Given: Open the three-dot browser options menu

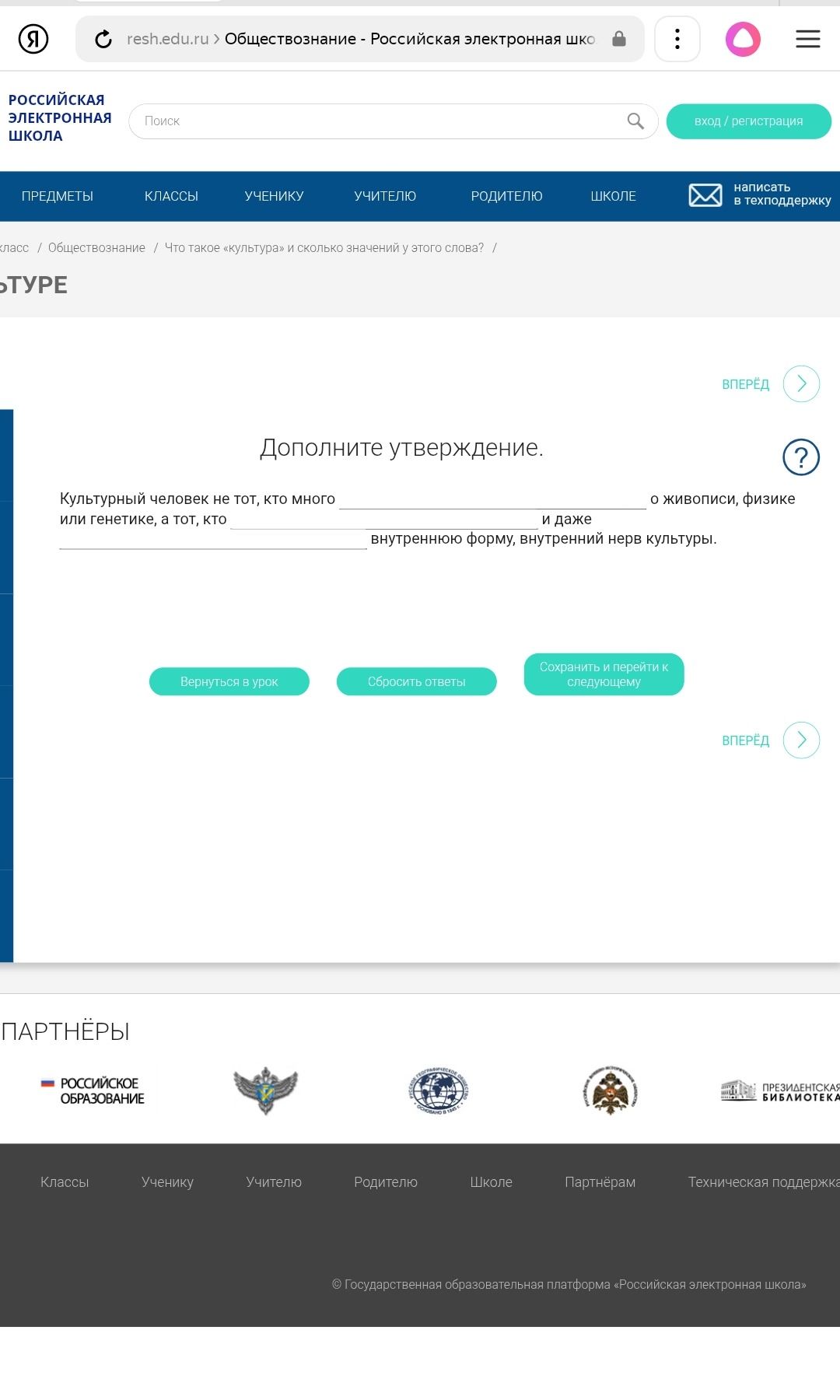Looking at the screenshot, I should click(x=677, y=39).
